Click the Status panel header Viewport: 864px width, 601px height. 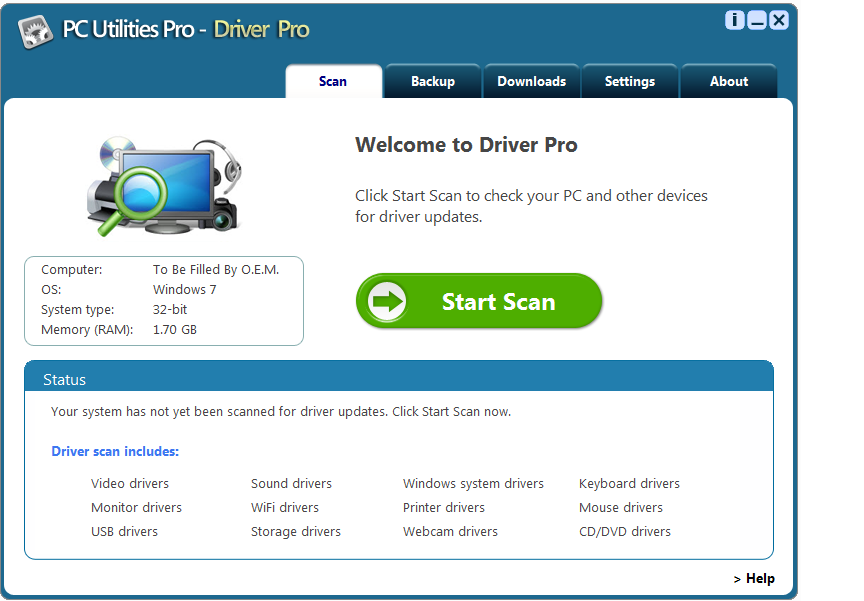(399, 376)
